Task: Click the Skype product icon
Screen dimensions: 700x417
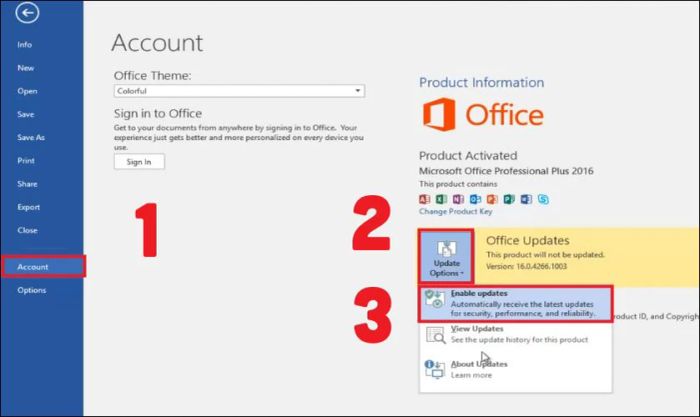Action: [x=543, y=199]
